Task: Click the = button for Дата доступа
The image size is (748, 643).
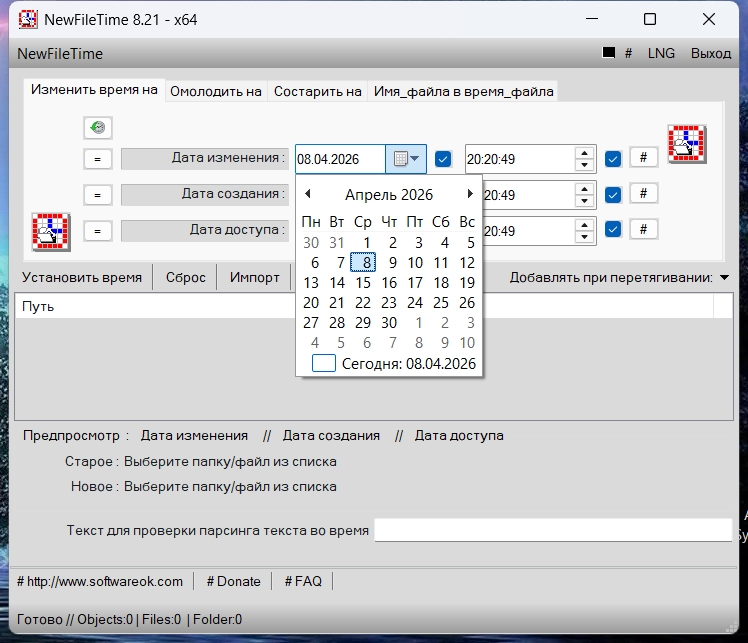Action: click(x=98, y=231)
